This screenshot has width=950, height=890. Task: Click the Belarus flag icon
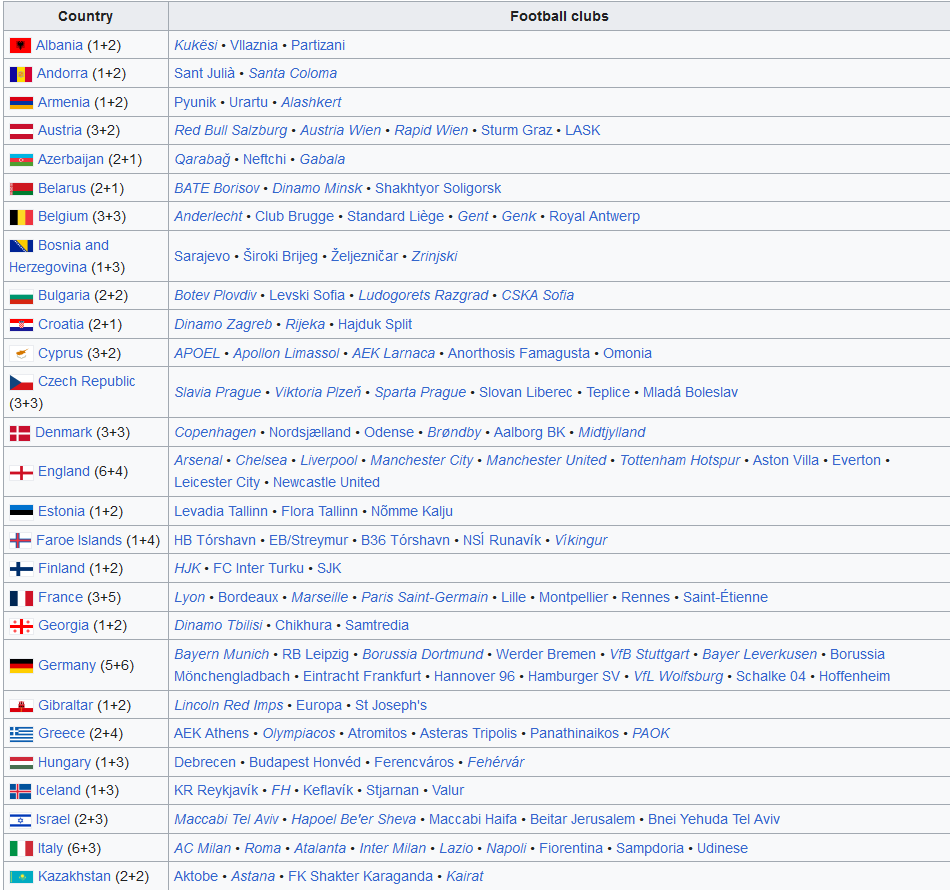[21, 189]
